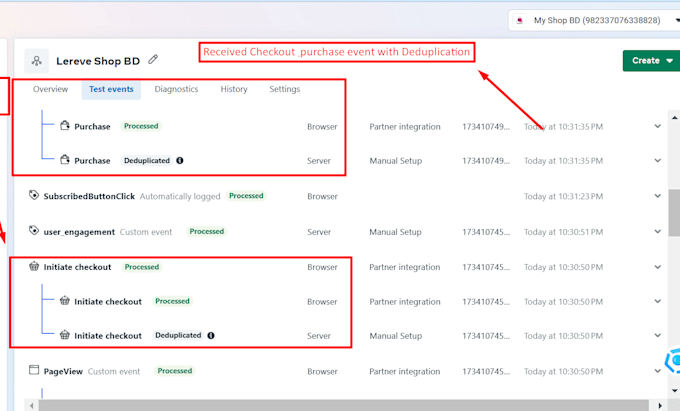Switch to the Diagnostics tab

pos(176,89)
